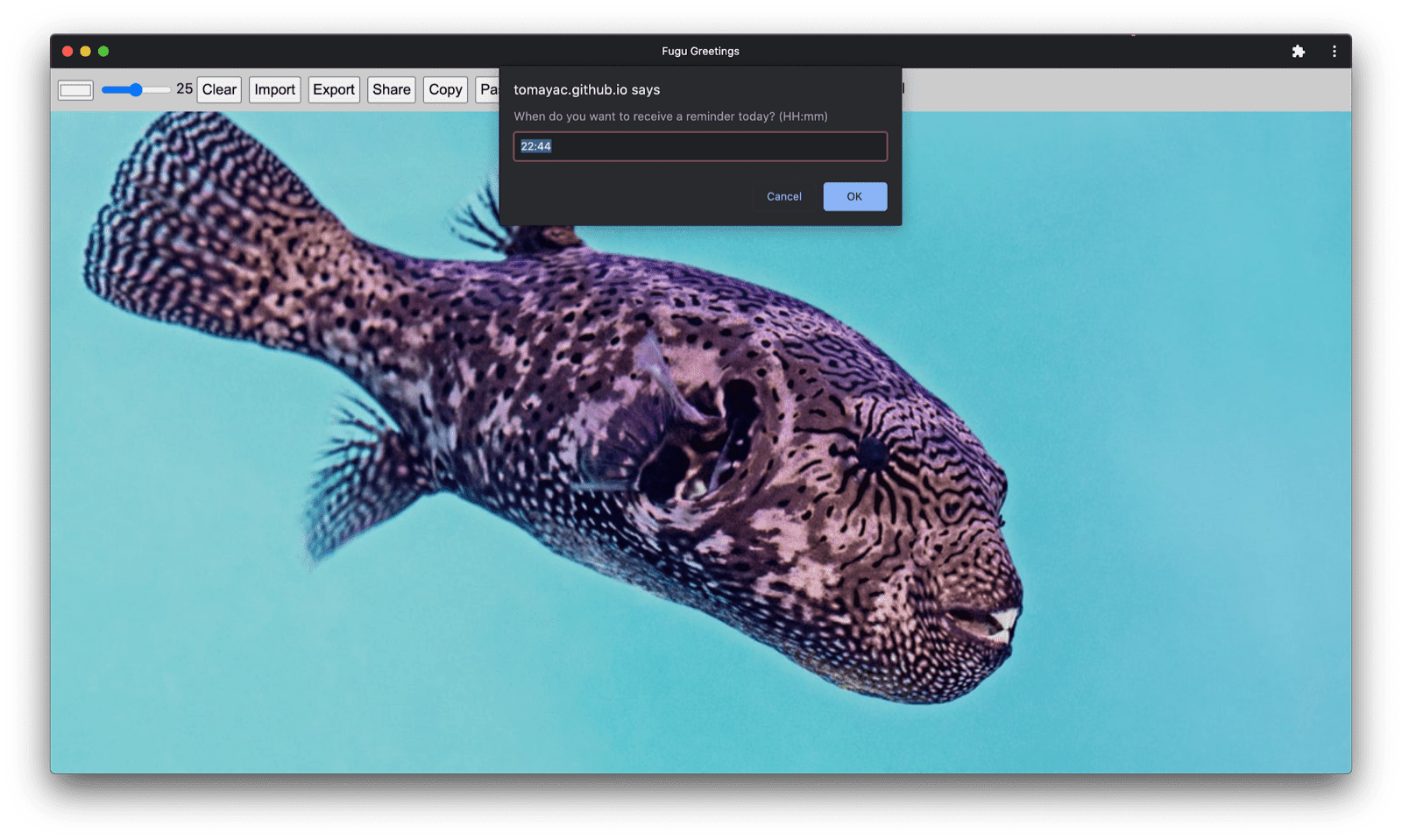Image resolution: width=1402 pixels, height=840 pixels.
Task: Export the greeting card drawing
Action: tap(334, 88)
